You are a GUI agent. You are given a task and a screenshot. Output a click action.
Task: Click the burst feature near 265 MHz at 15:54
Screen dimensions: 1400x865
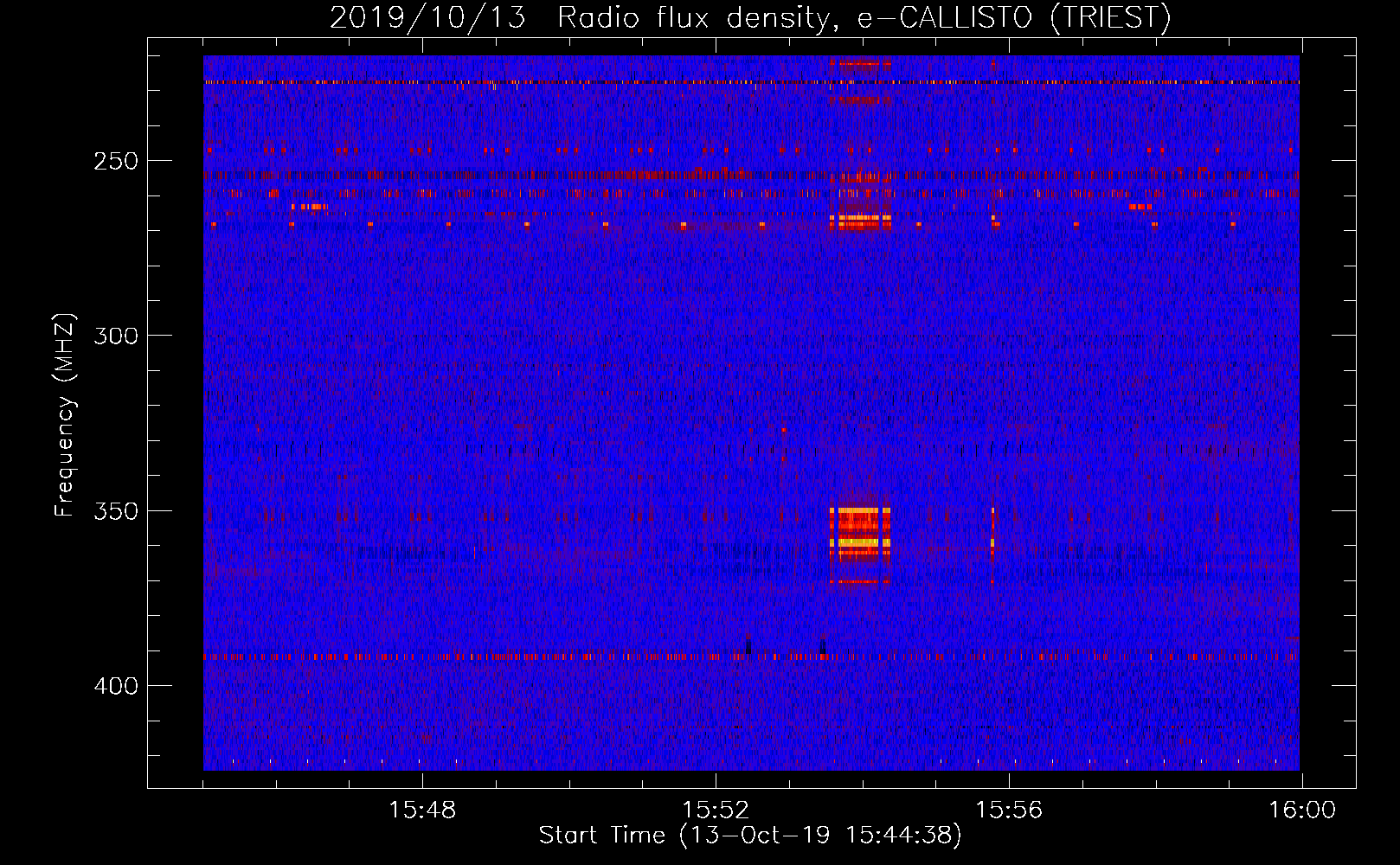(x=860, y=221)
